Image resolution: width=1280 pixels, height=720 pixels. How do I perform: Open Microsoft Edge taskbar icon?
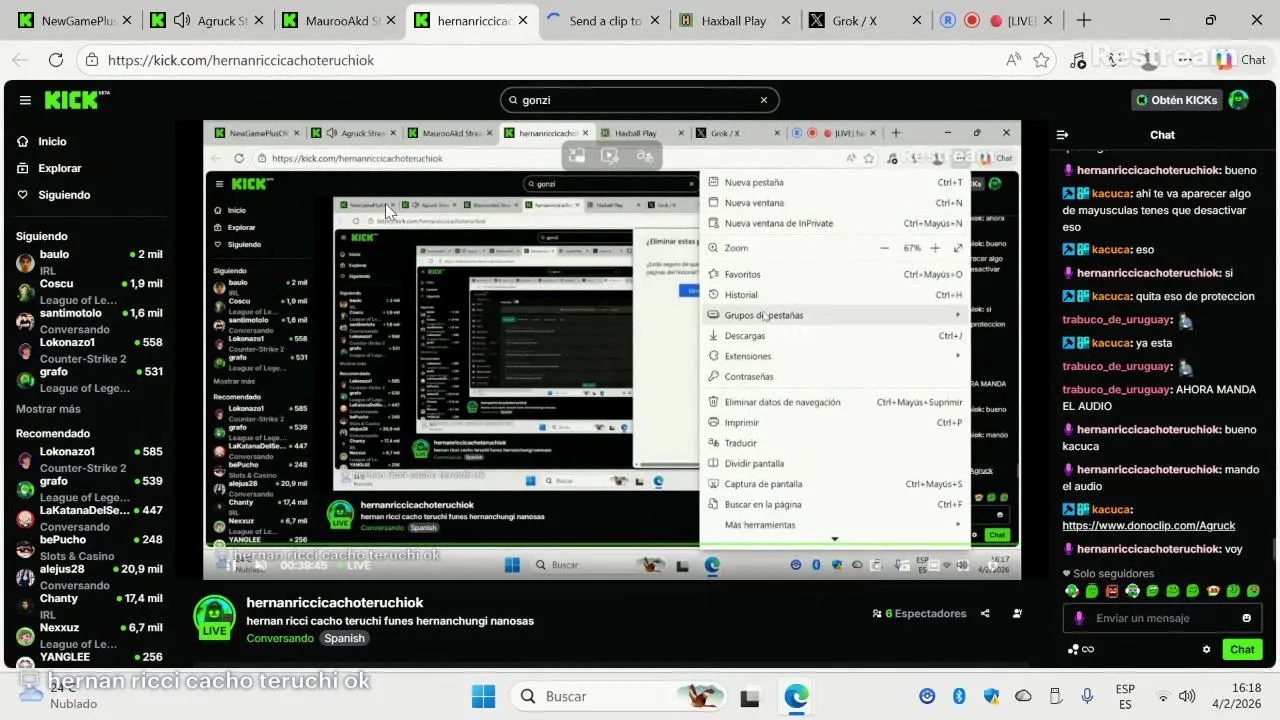tap(796, 697)
